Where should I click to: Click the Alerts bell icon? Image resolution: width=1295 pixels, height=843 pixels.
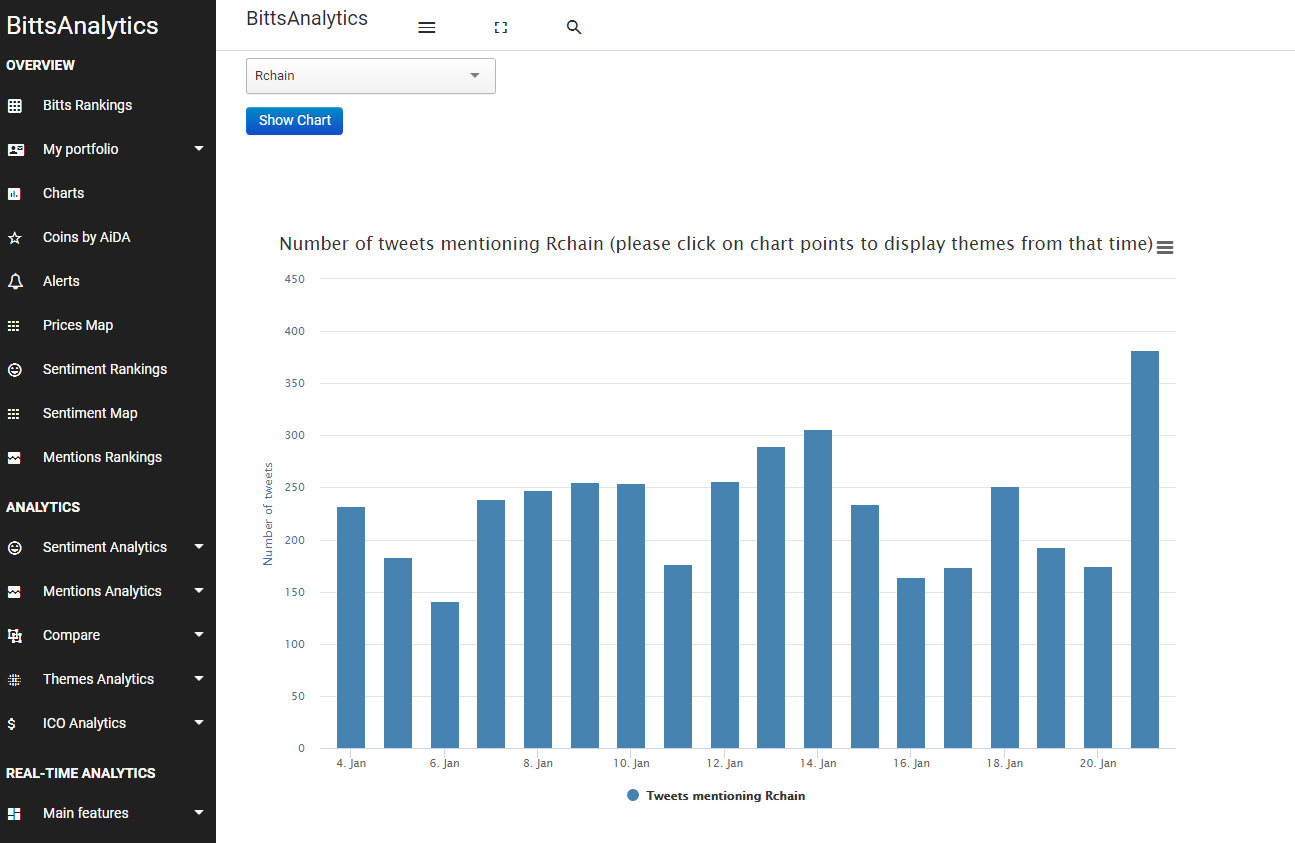click(x=15, y=282)
